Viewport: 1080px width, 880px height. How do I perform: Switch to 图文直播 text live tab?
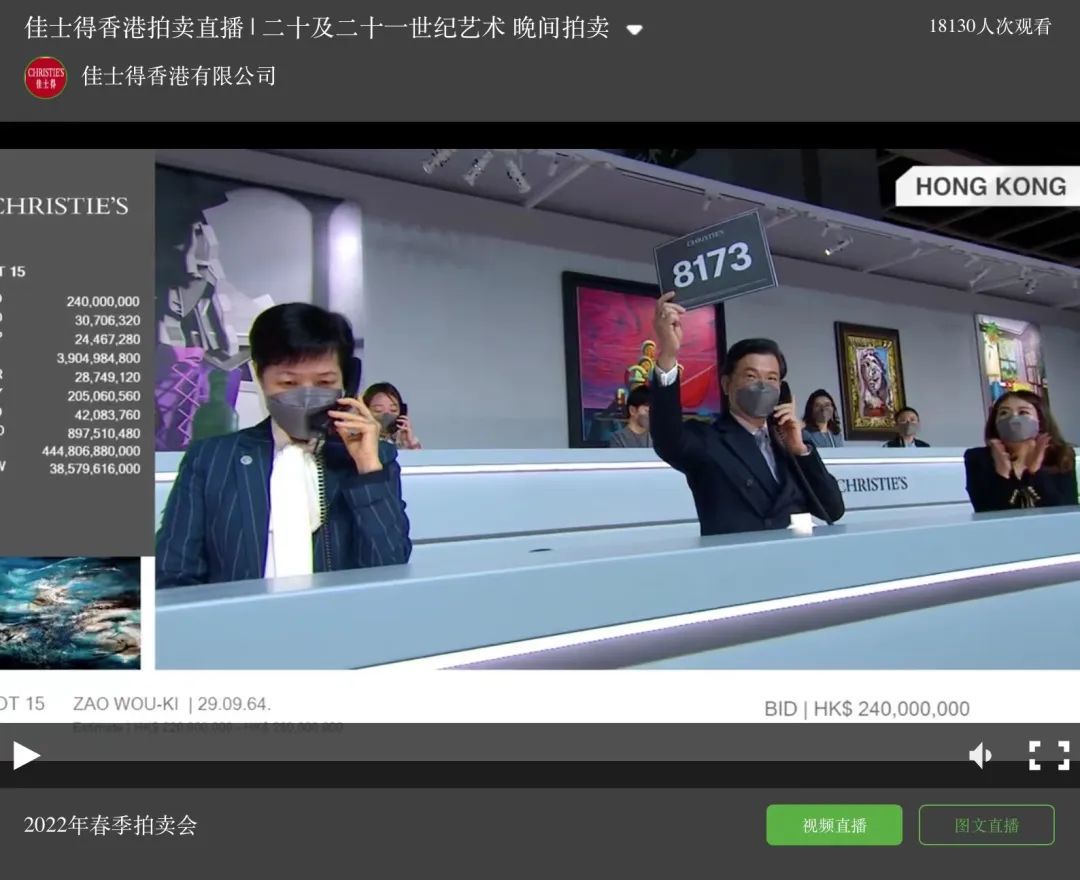986,824
